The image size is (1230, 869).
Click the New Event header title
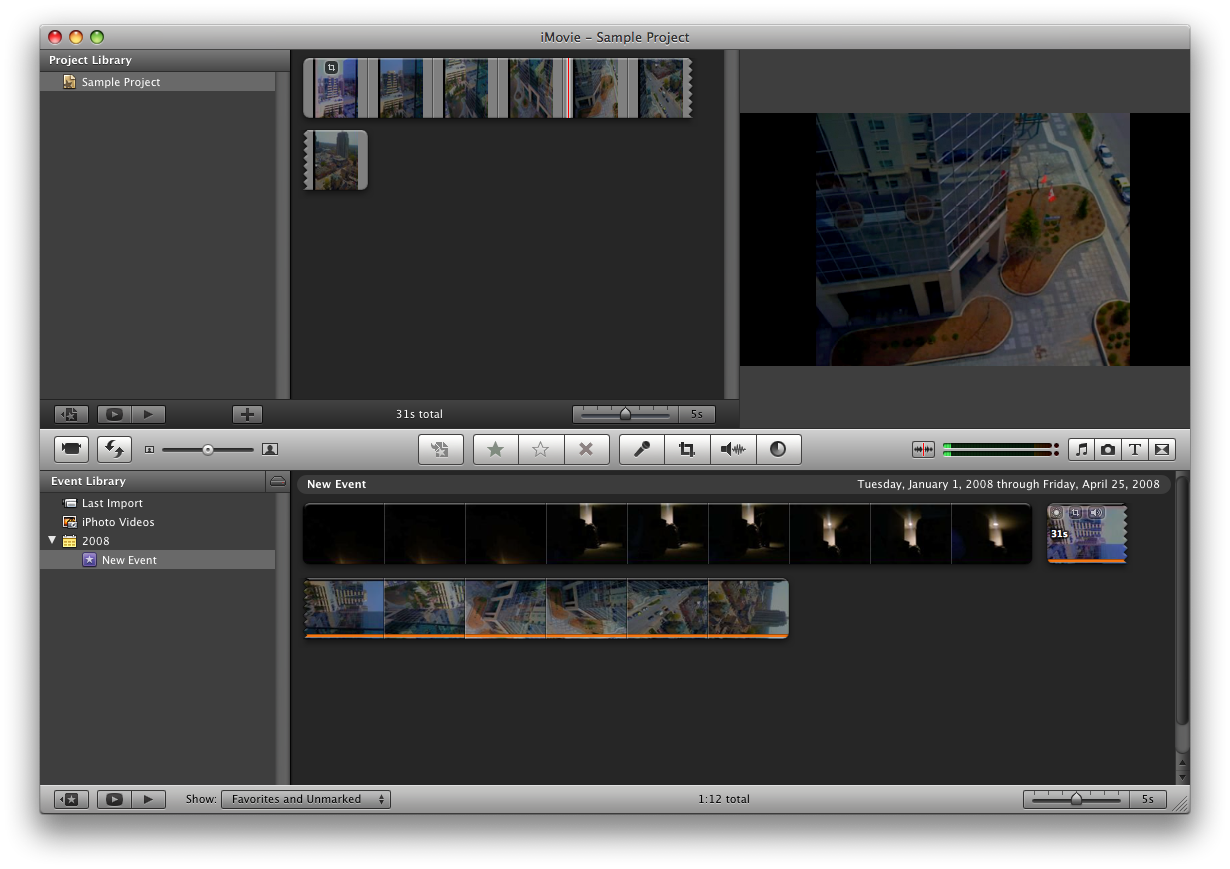pyautogui.click(x=336, y=484)
